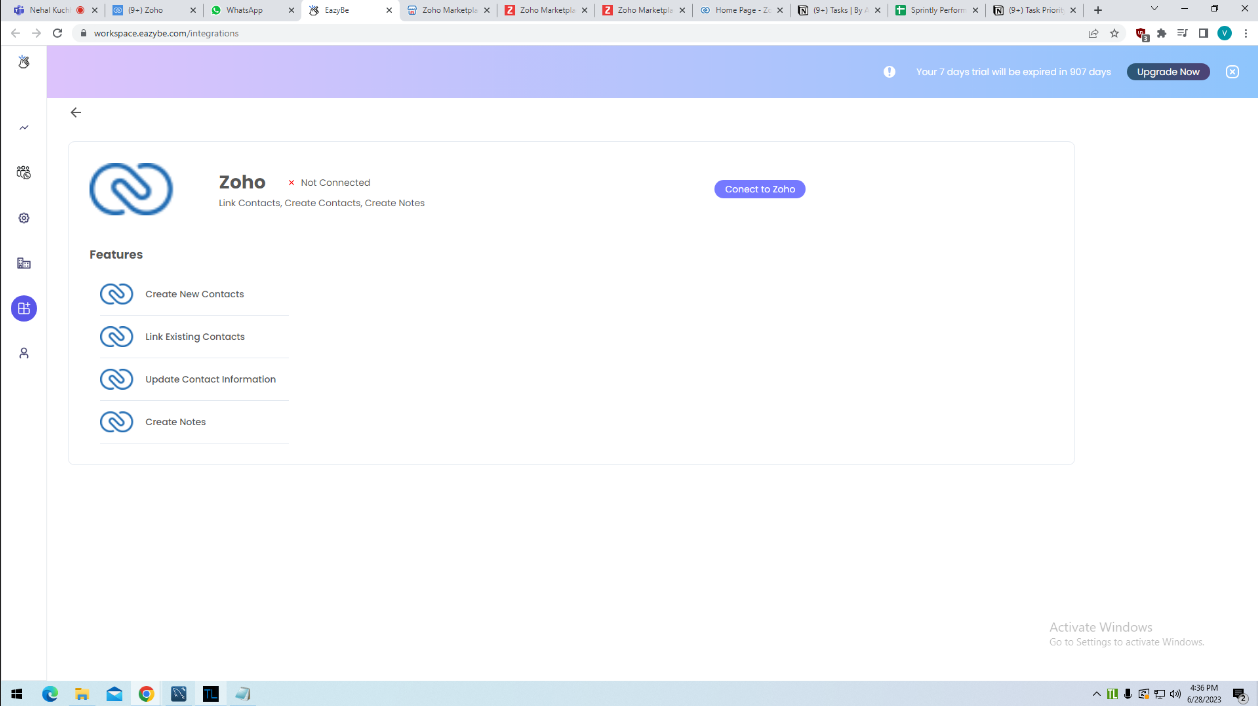Click the trial banner exclamation icon
The width and height of the screenshot is (1258, 706).
click(x=889, y=72)
